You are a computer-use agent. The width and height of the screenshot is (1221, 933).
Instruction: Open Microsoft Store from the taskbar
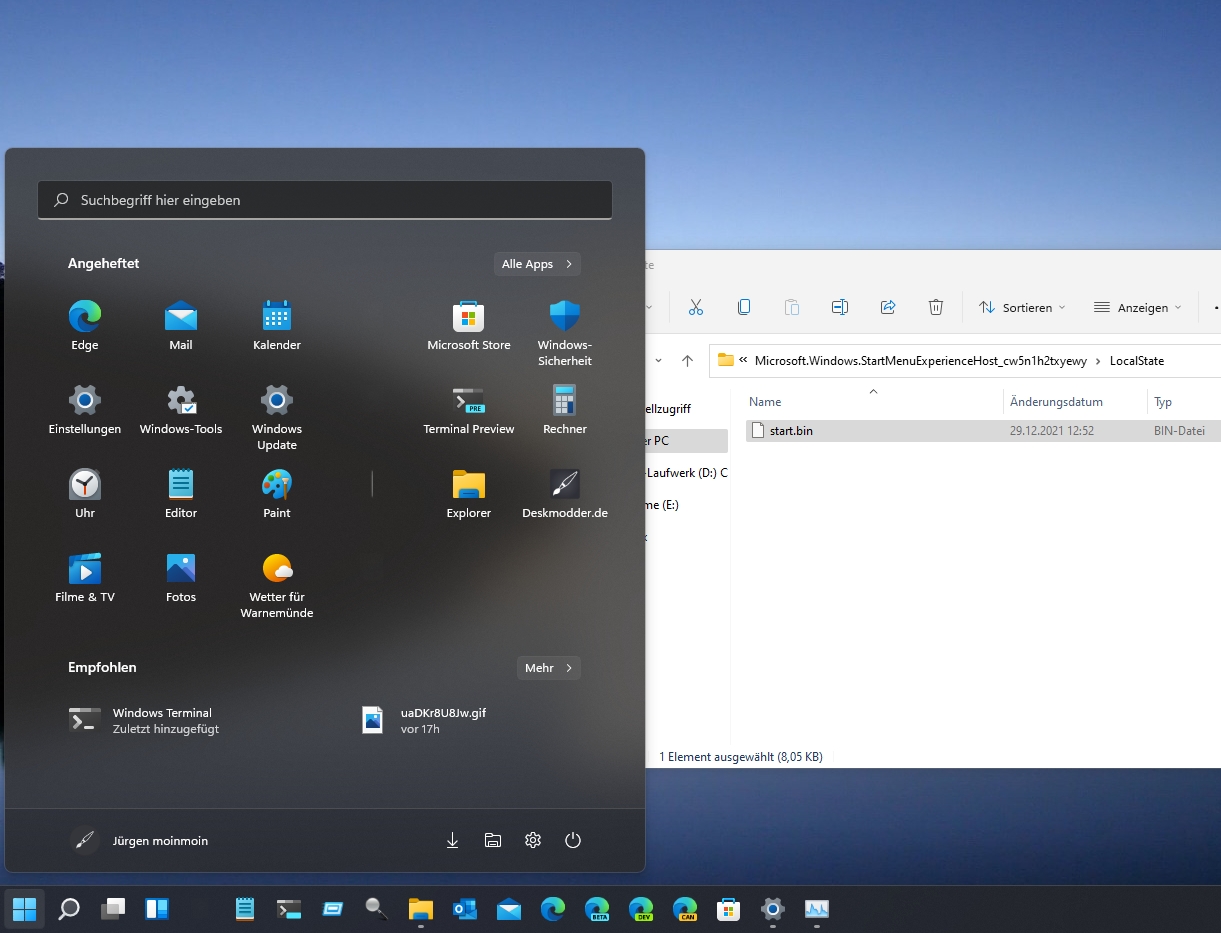tap(729, 909)
